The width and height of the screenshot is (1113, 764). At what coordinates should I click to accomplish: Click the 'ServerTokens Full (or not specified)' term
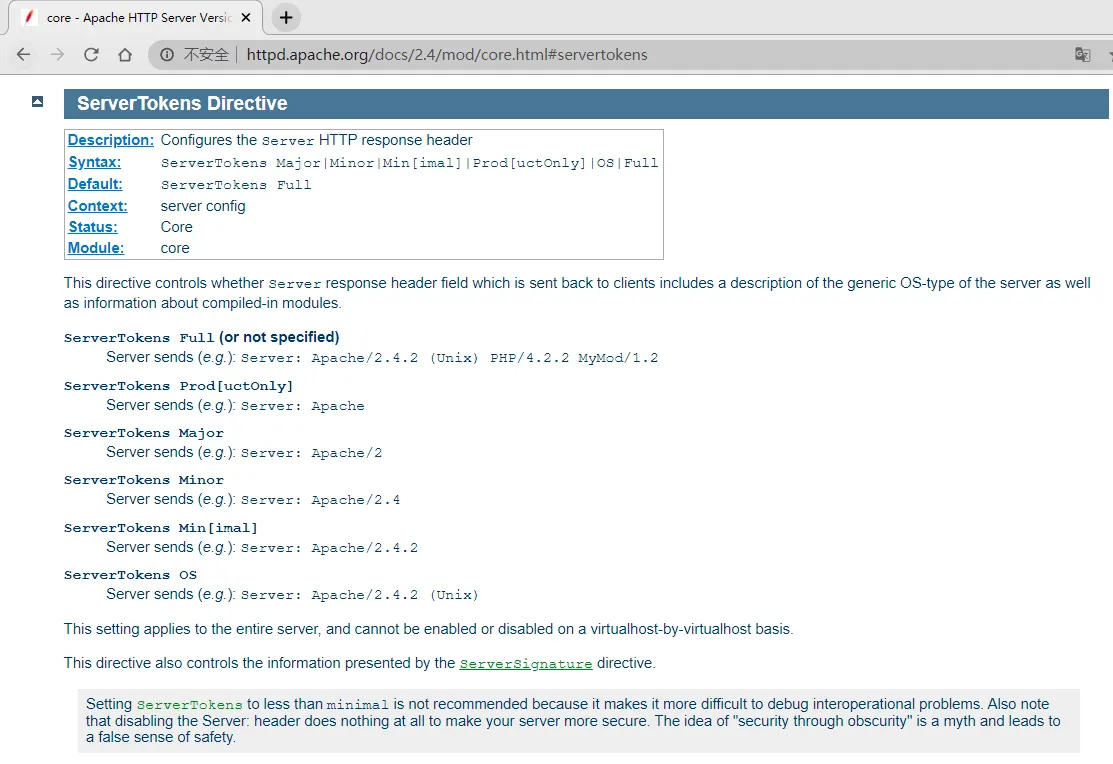point(202,337)
